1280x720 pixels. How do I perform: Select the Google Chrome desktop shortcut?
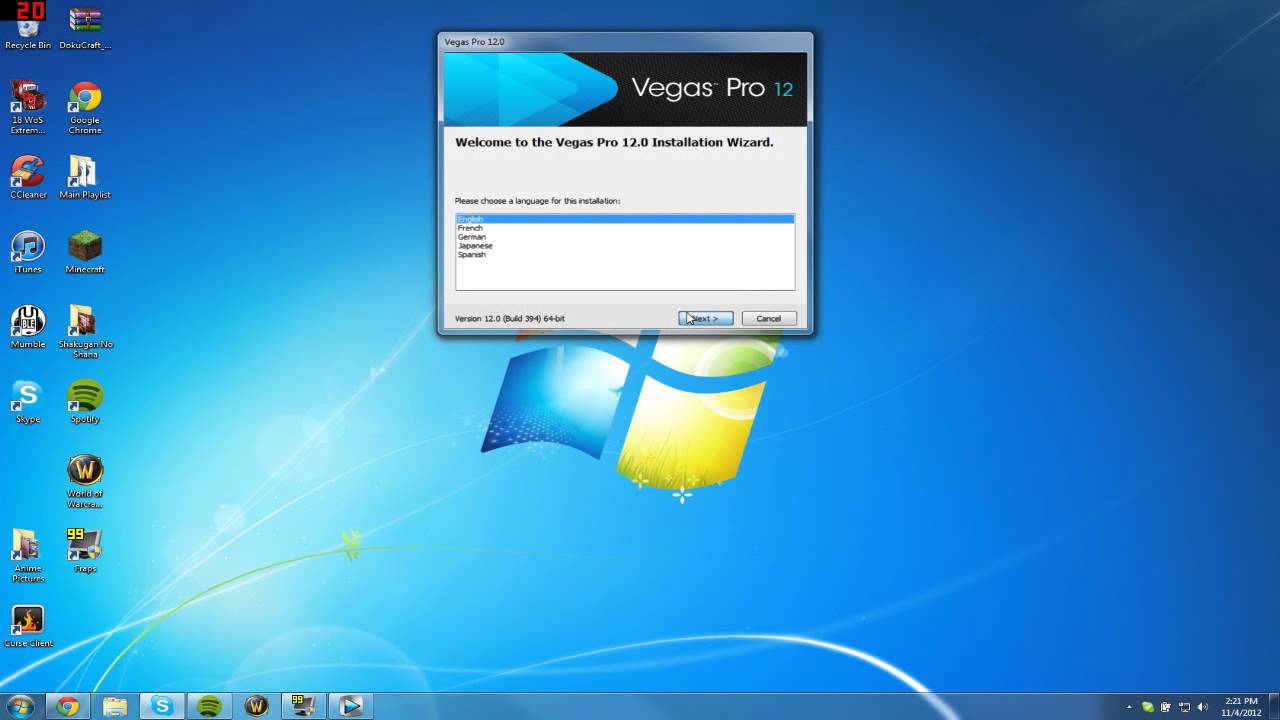pyautogui.click(x=85, y=107)
